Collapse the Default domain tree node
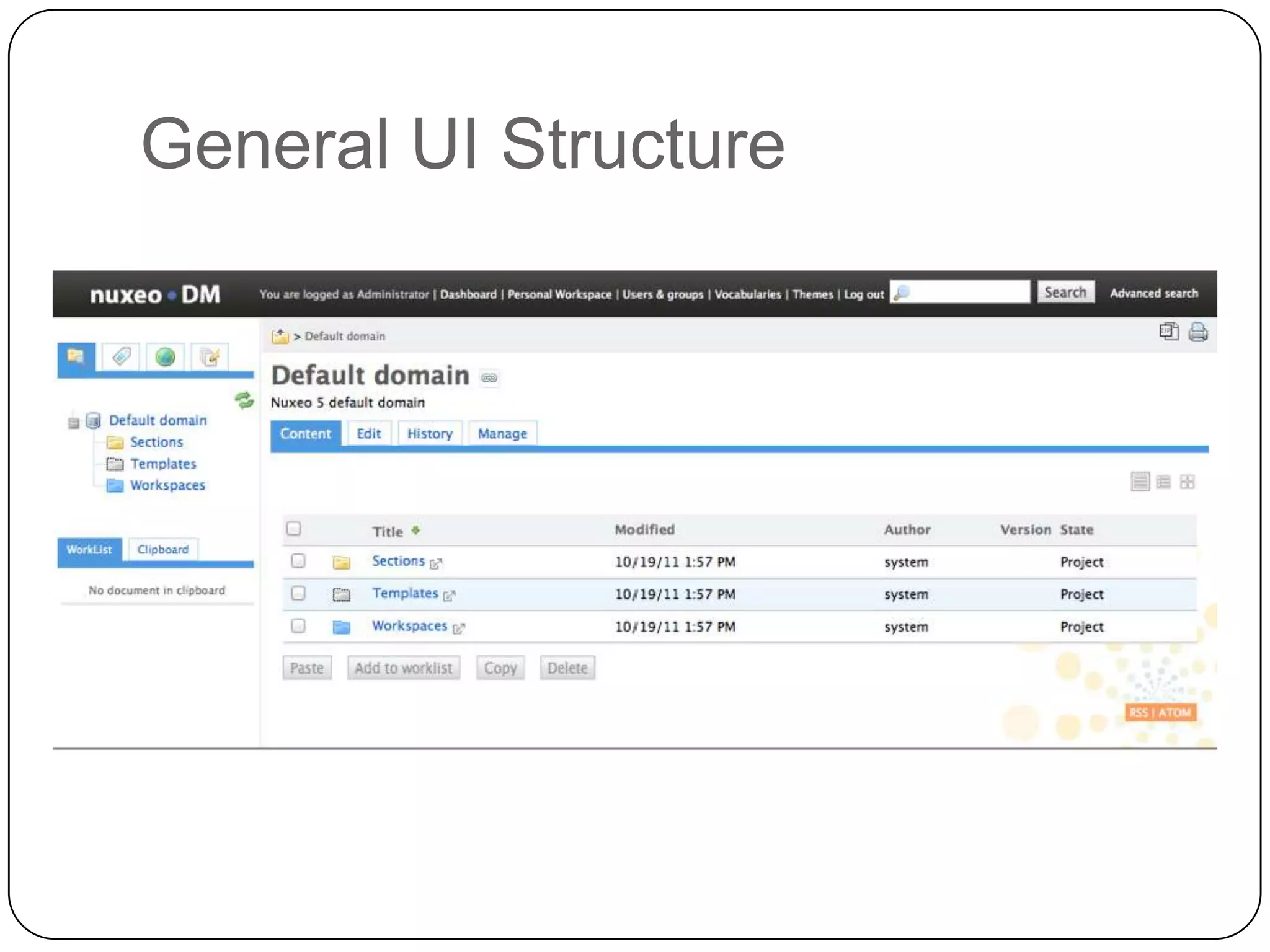This screenshot has width=1270, height=952. point(74,423)
